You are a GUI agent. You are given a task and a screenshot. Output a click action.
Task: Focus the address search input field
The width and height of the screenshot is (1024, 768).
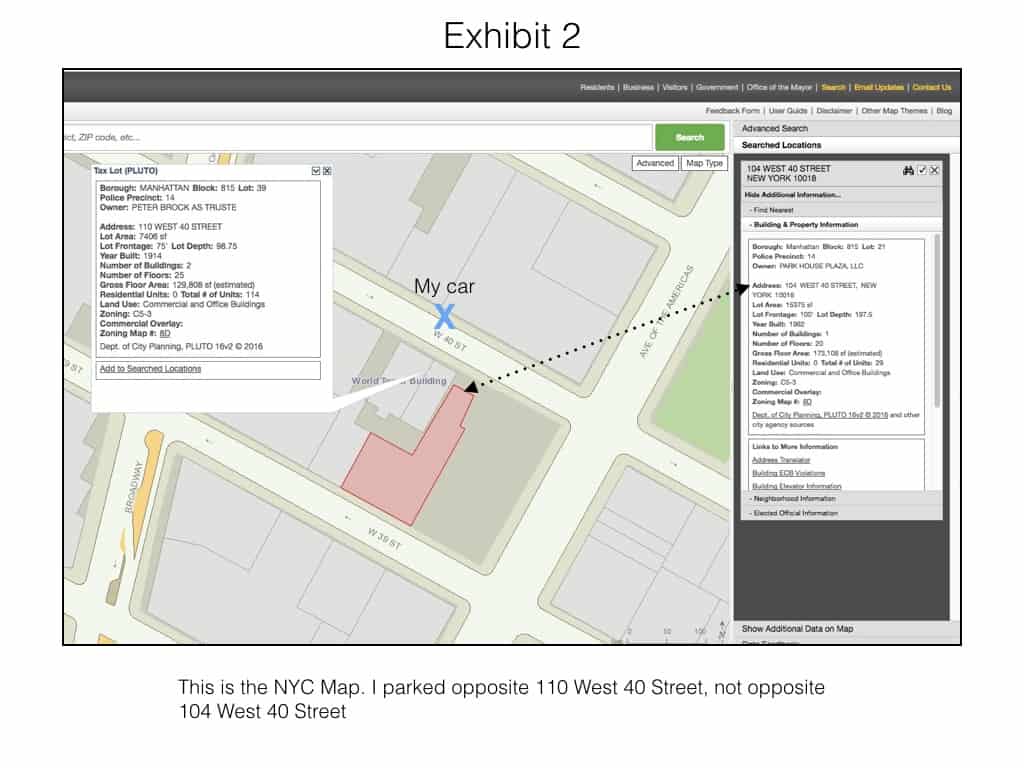pyautogui.click(x=358, y=137)
